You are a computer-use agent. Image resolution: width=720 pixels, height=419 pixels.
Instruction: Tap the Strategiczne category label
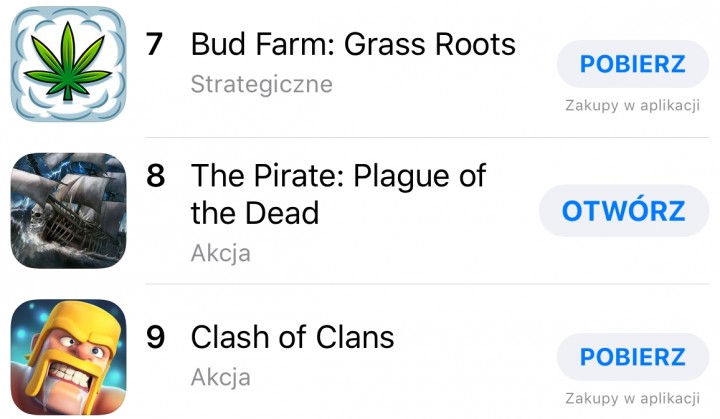click(x=262, y=85)
